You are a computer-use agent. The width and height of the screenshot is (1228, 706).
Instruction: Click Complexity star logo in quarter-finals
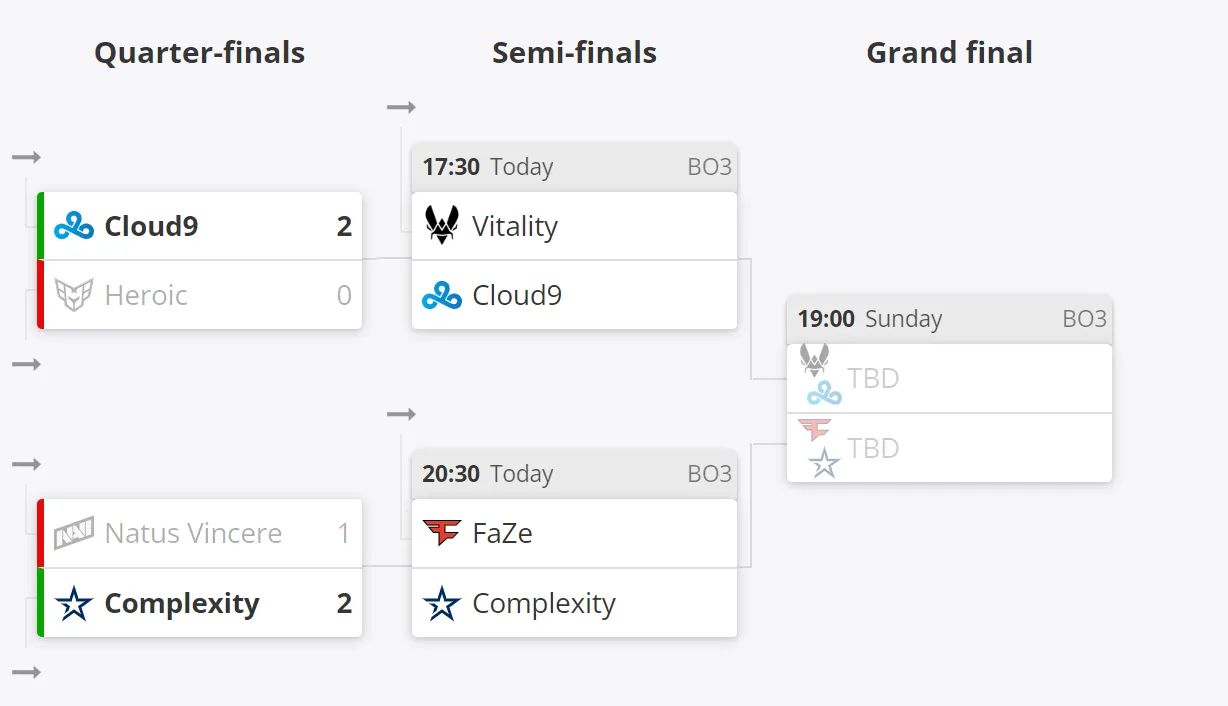click(74, 603)
